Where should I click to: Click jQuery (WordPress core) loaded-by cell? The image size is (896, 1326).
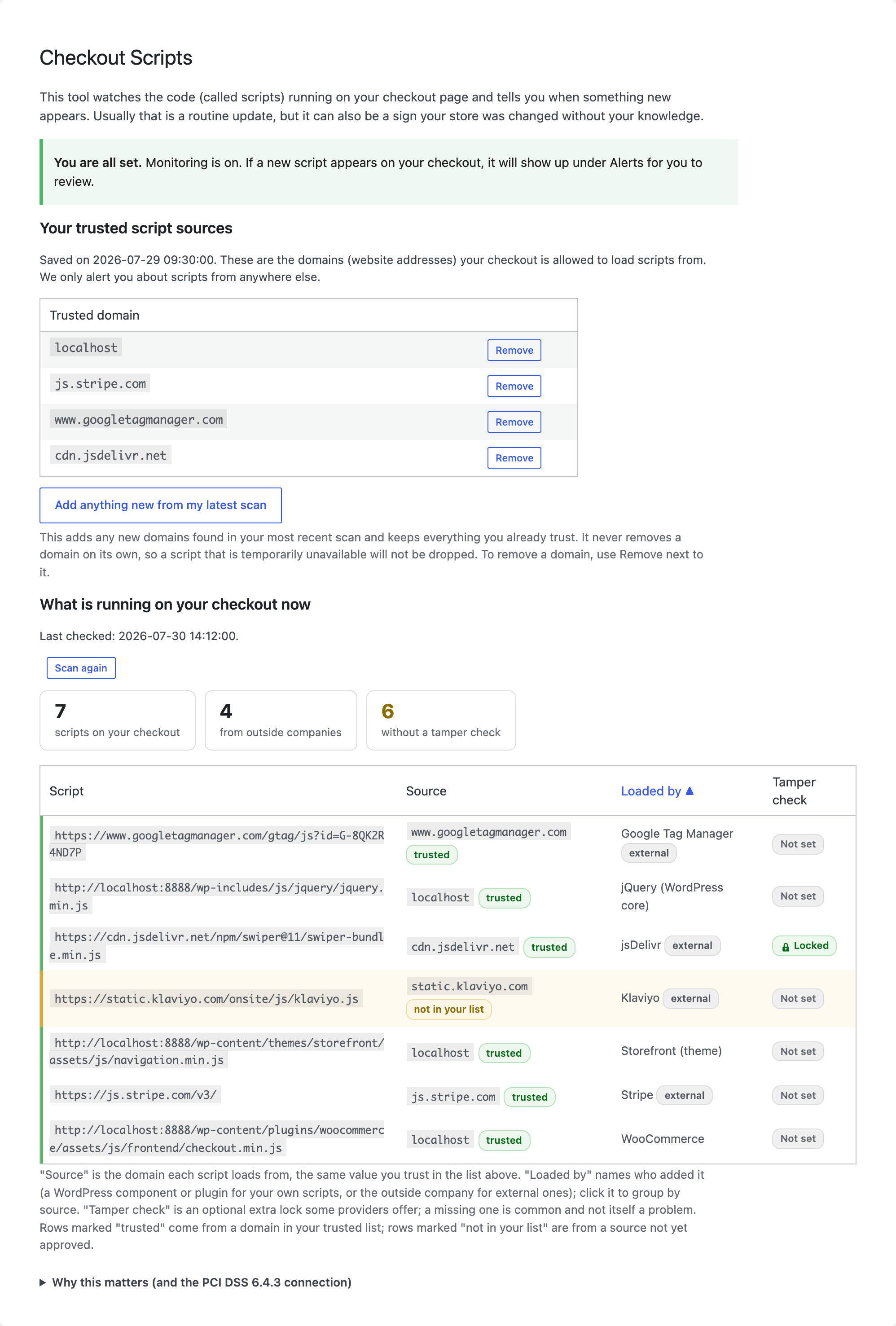tap(672, 896)
